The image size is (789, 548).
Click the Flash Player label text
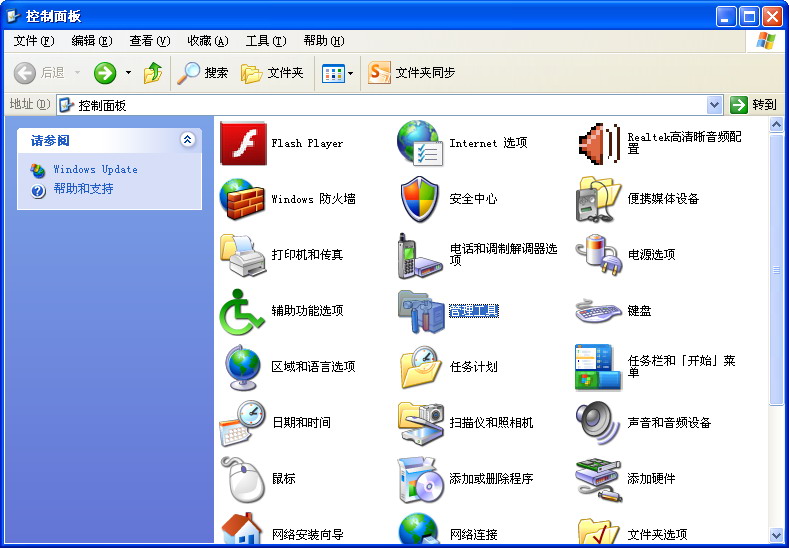[x=307, y=144]
